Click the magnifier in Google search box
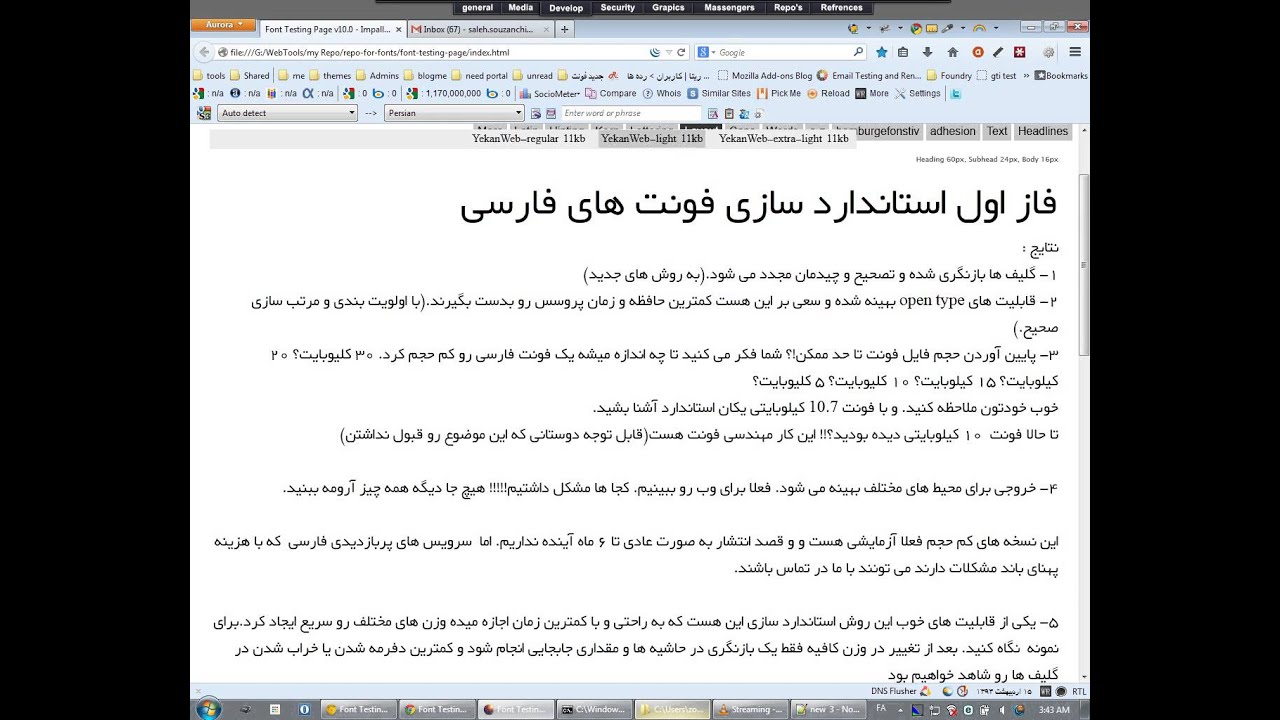 (858, 52)
